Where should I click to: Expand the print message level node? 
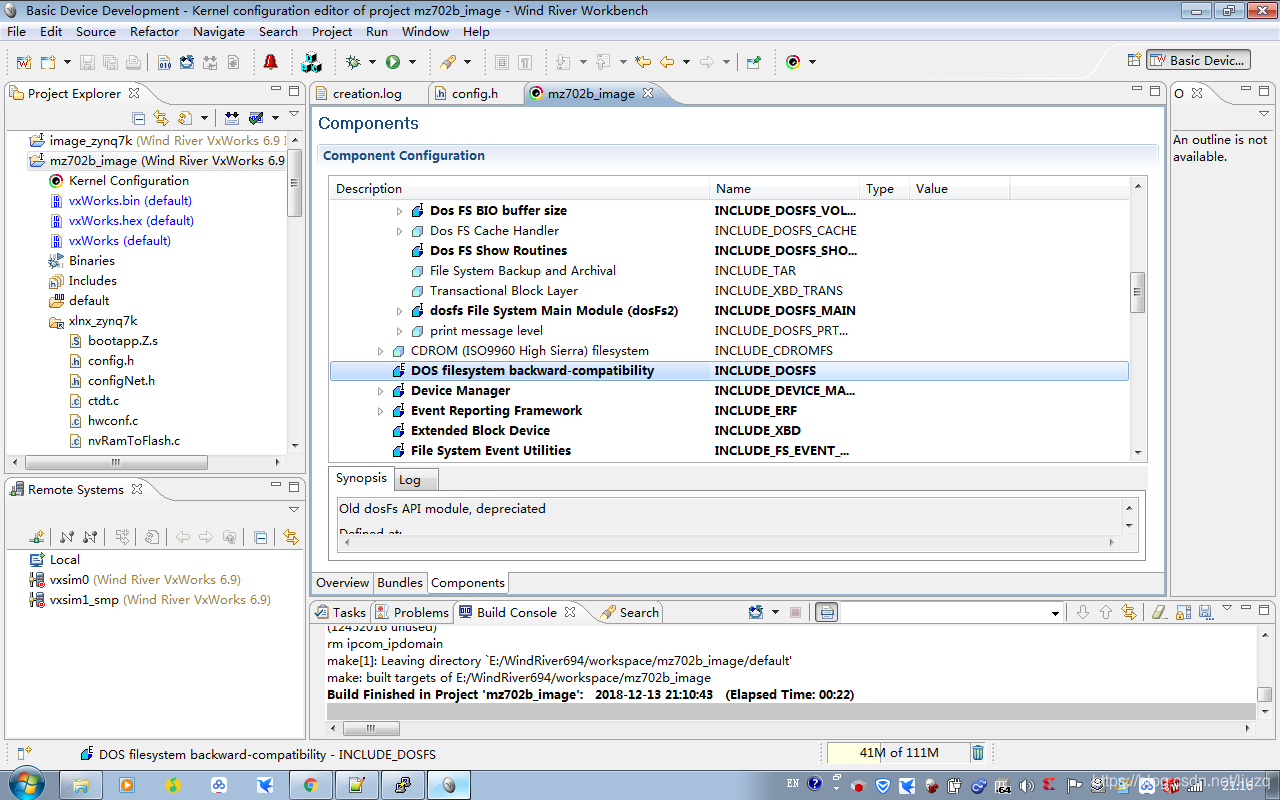[400, 331]
